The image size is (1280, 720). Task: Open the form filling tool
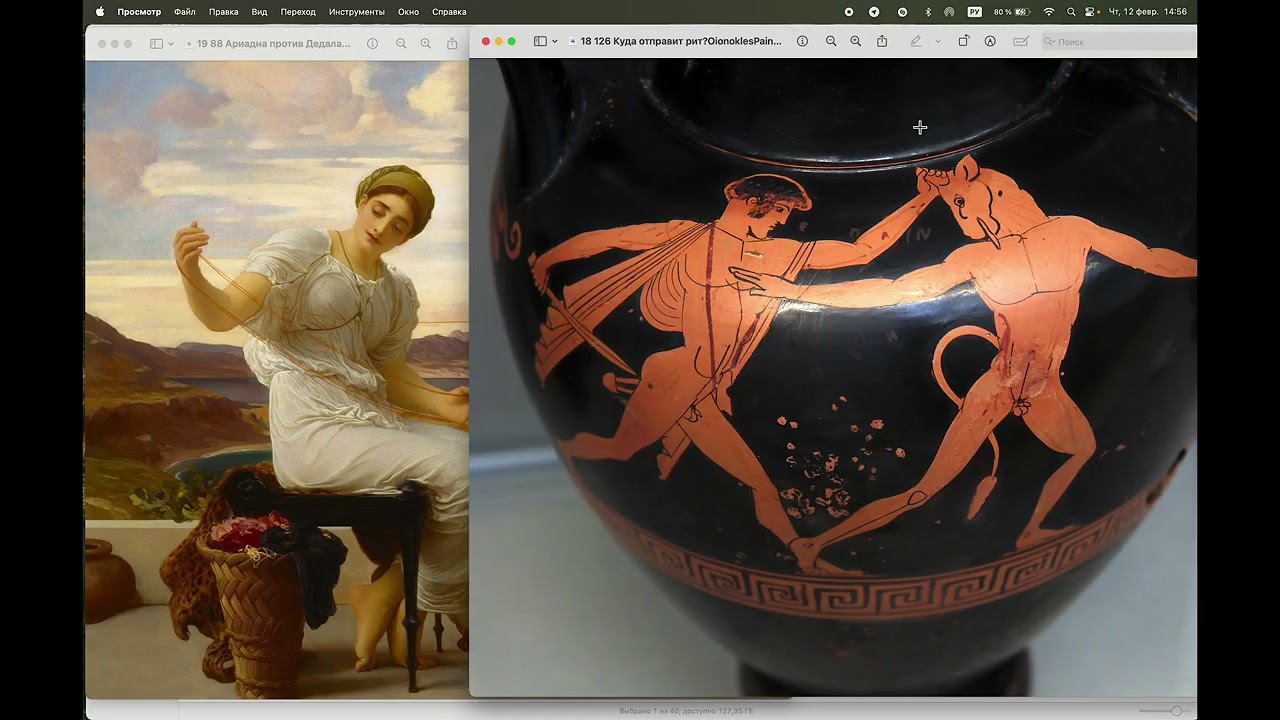[1021, 41]
